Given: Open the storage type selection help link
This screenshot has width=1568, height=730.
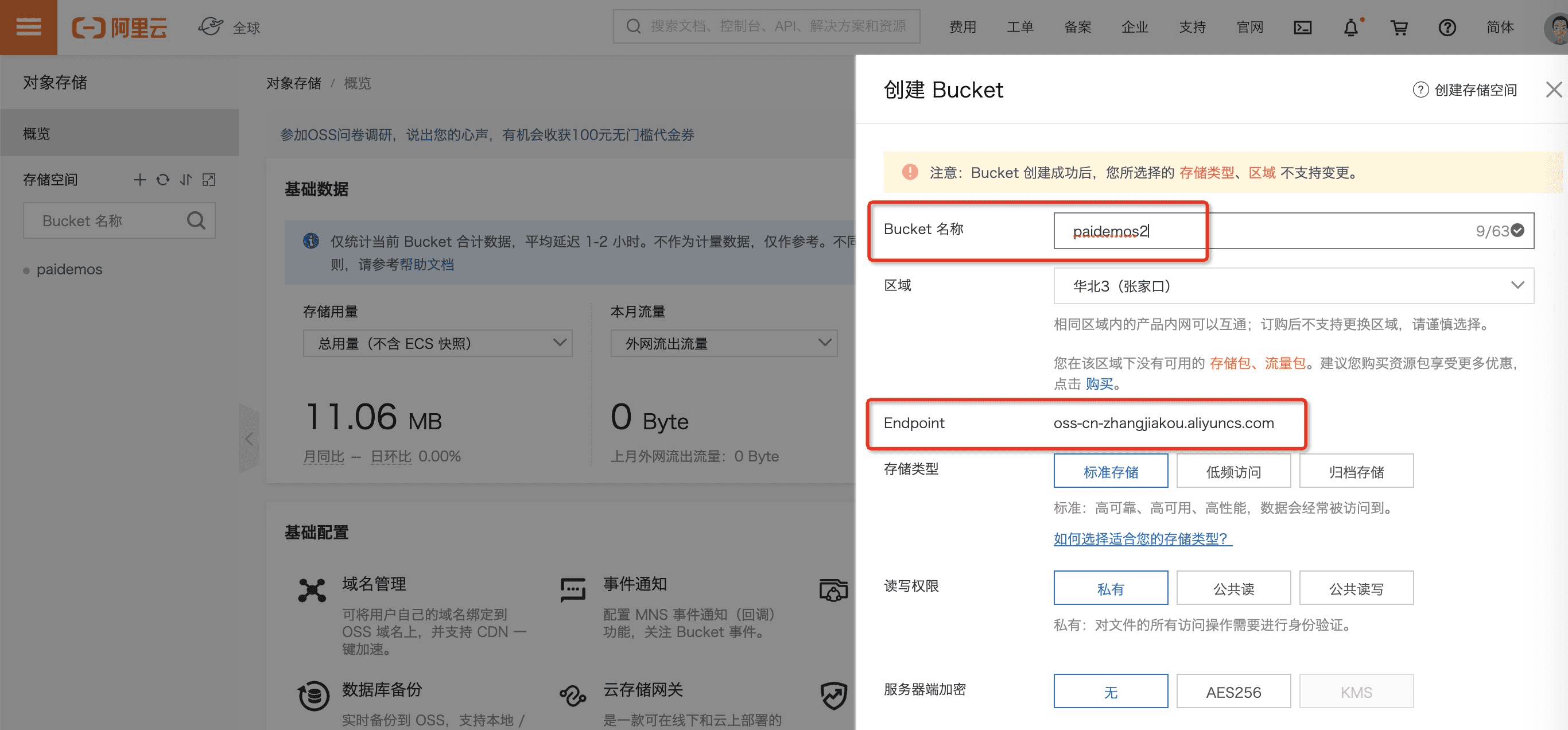Looking at the screenshot, I should pyautogui.click(x=1142, y=538).
